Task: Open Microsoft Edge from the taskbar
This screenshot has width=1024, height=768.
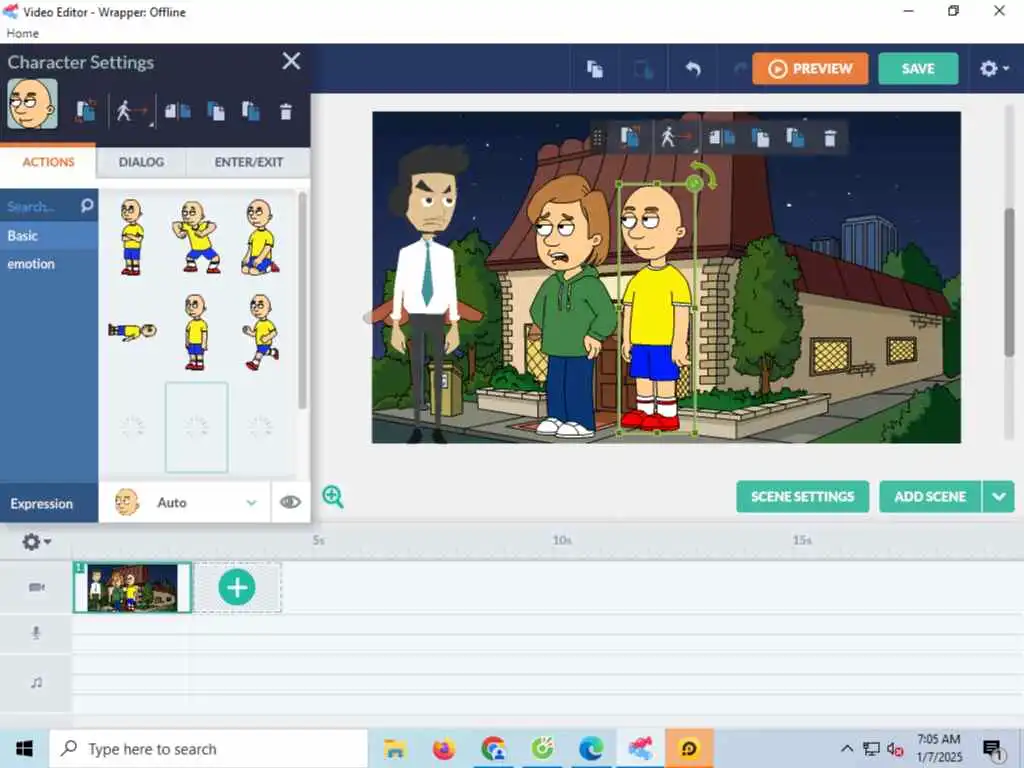Action: coord(591,748)
